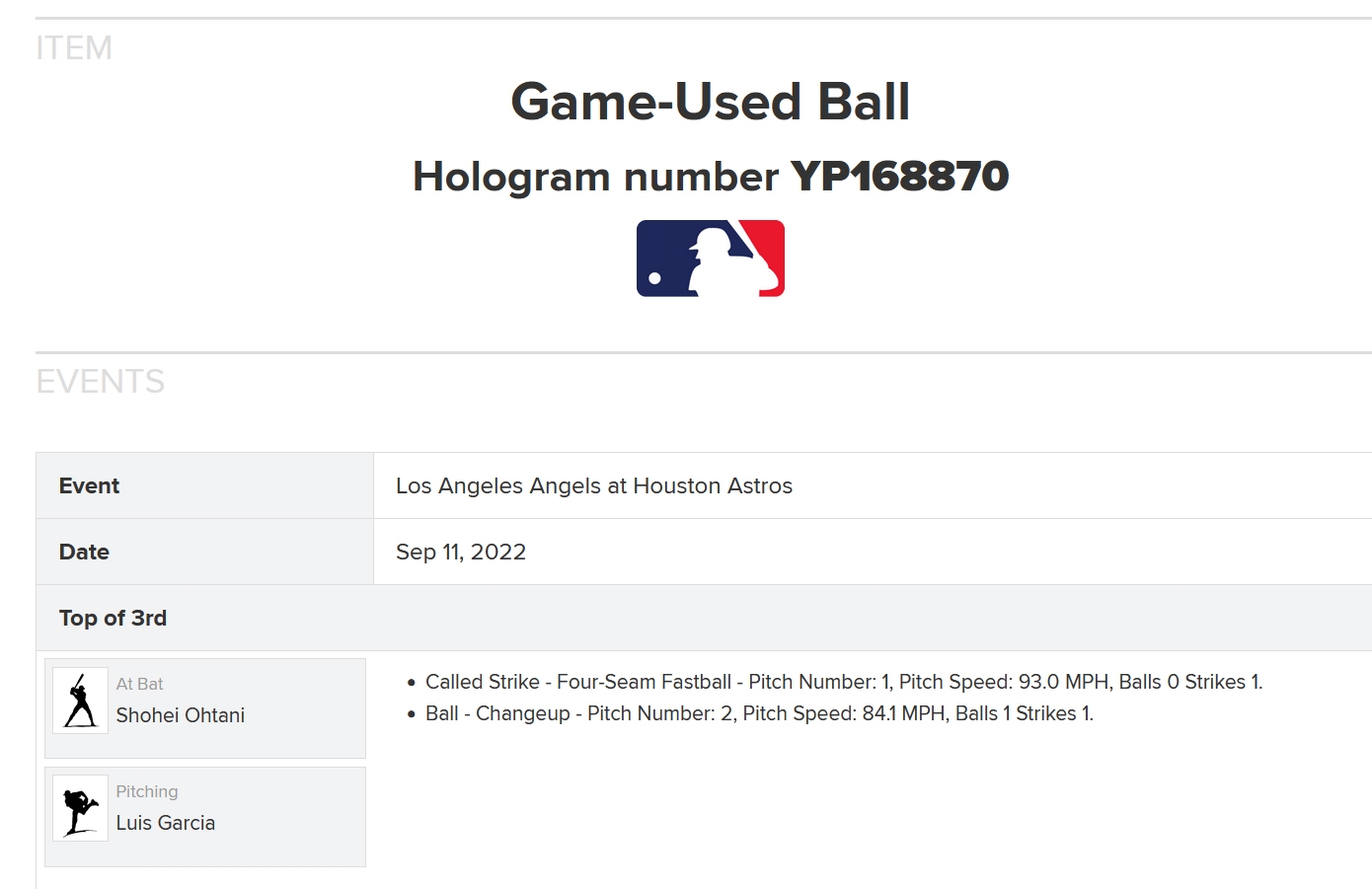The height and width of the screenshot is (889, 1372).
Task: Click the pitcher silhouette icon
Action: (x=81, y=808)
